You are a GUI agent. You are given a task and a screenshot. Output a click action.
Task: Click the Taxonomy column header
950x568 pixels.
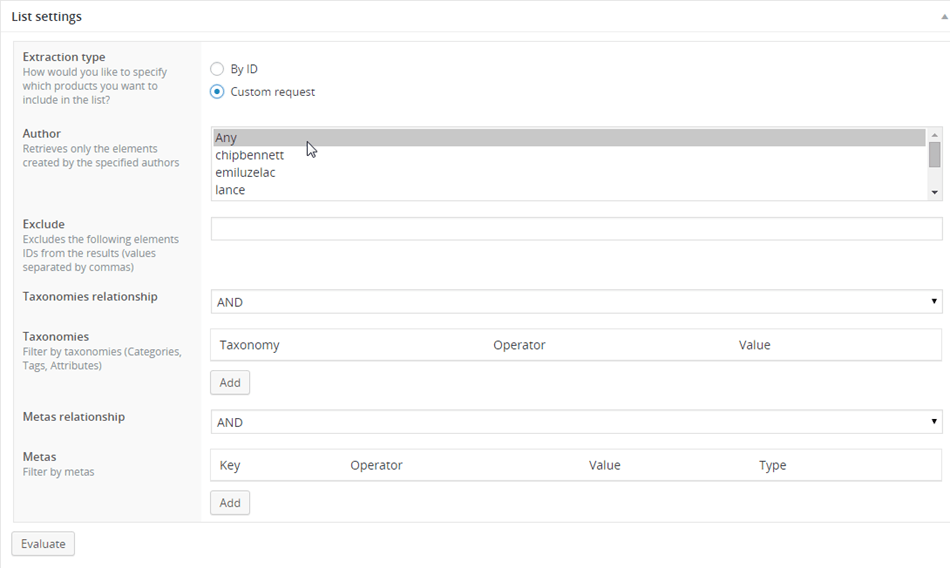(250, 345)
